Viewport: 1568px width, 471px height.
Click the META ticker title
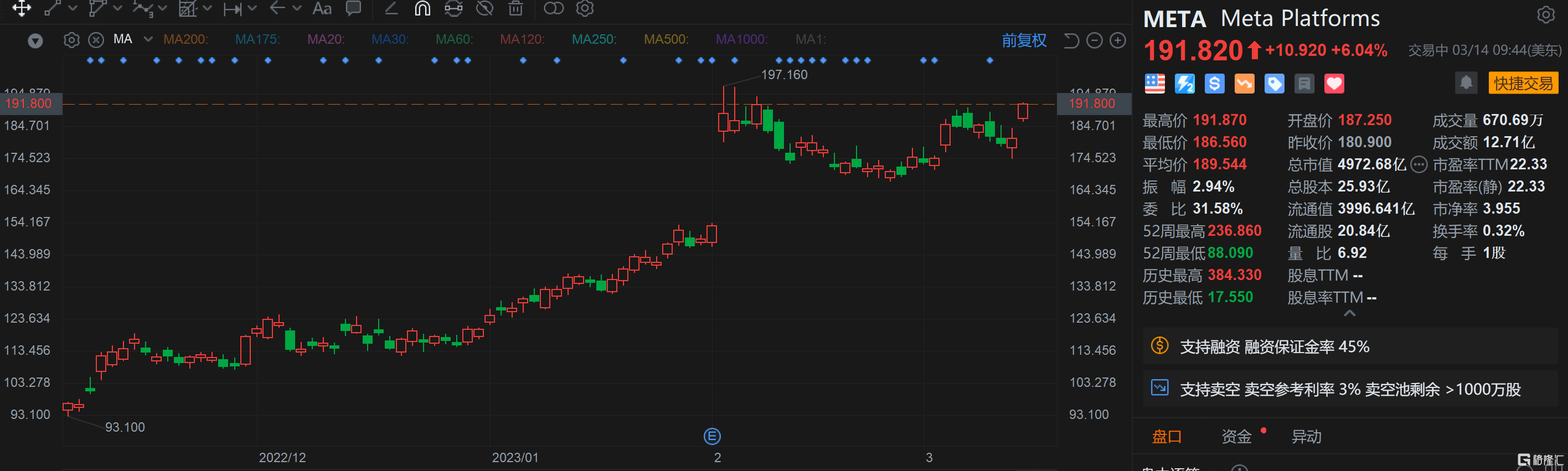[x=1174, y=19]
